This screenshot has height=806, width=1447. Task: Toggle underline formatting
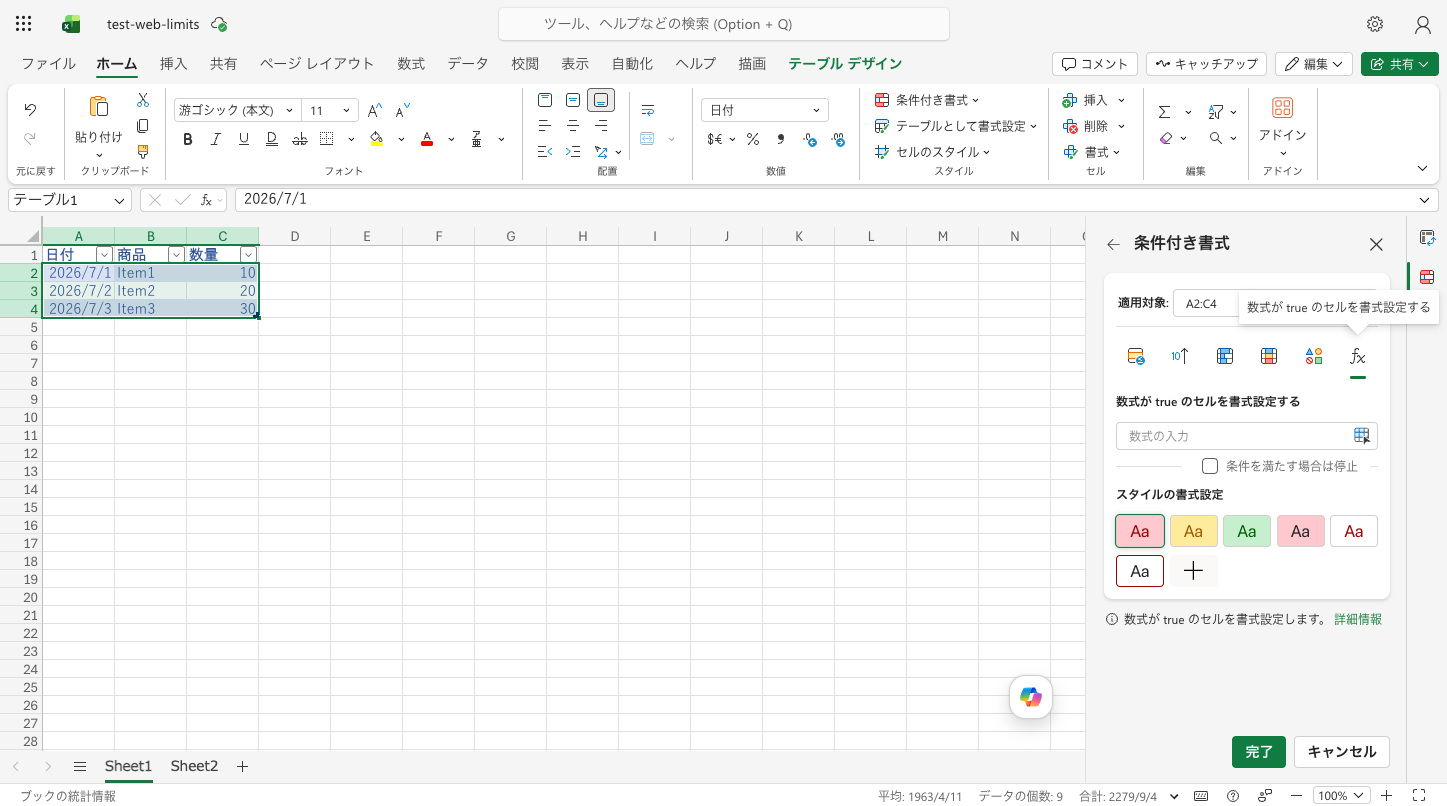(x=243, y=139)
